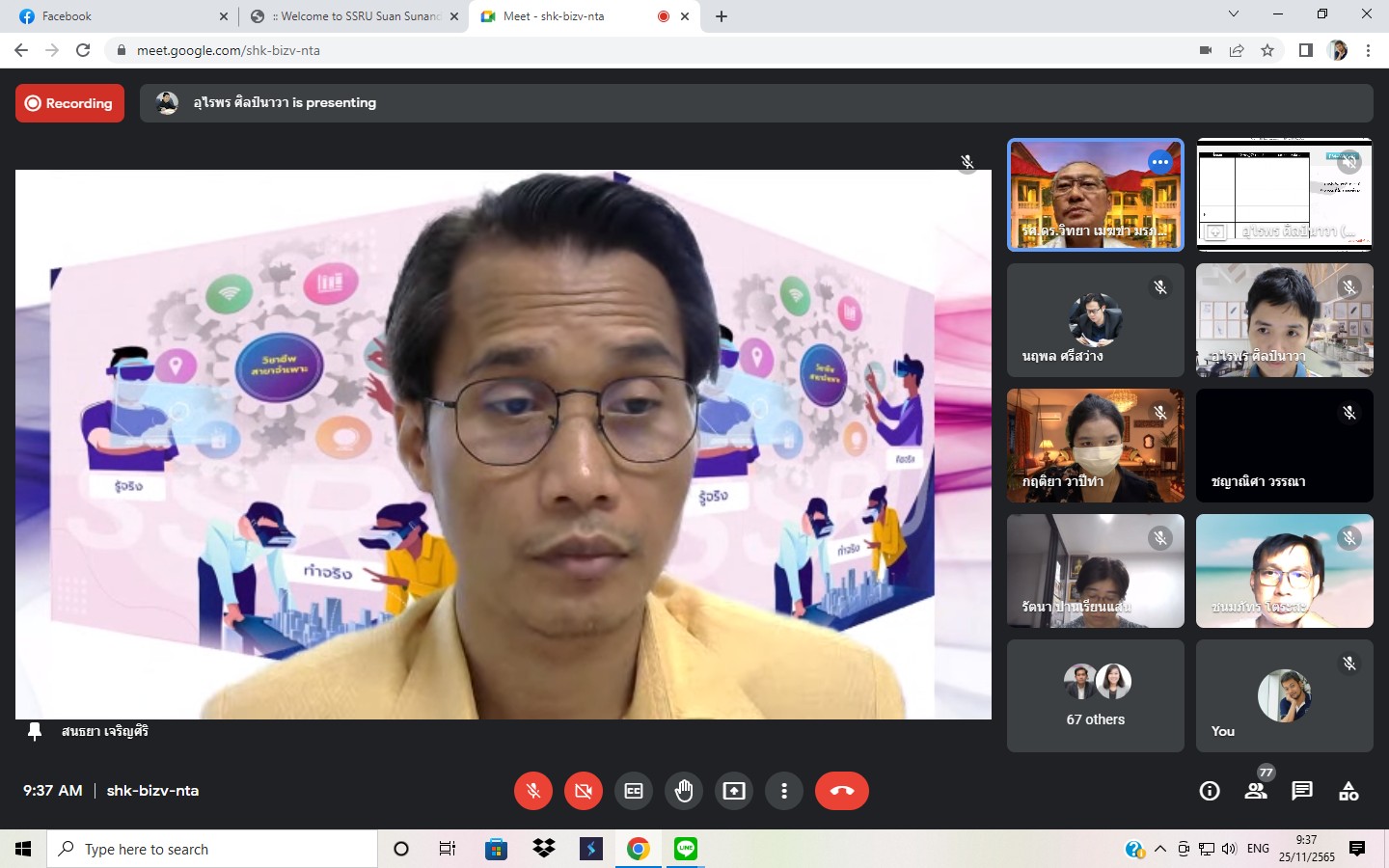Viewport: 1389px width, 868px height.
Task: Open the 67 others participant tile
Action: click(x=1095, y=695)
